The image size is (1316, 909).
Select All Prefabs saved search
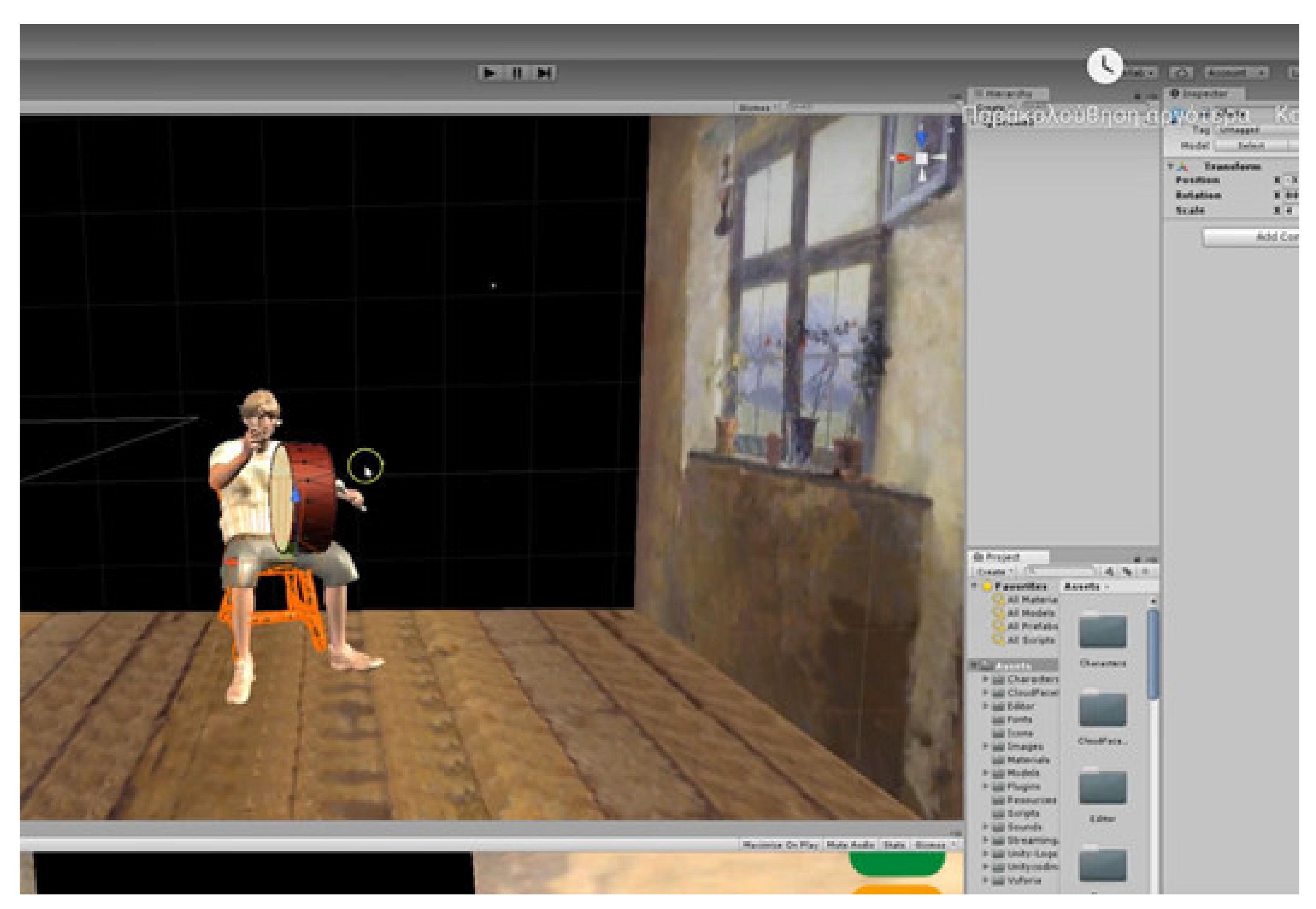click(x=1030, y=626)
